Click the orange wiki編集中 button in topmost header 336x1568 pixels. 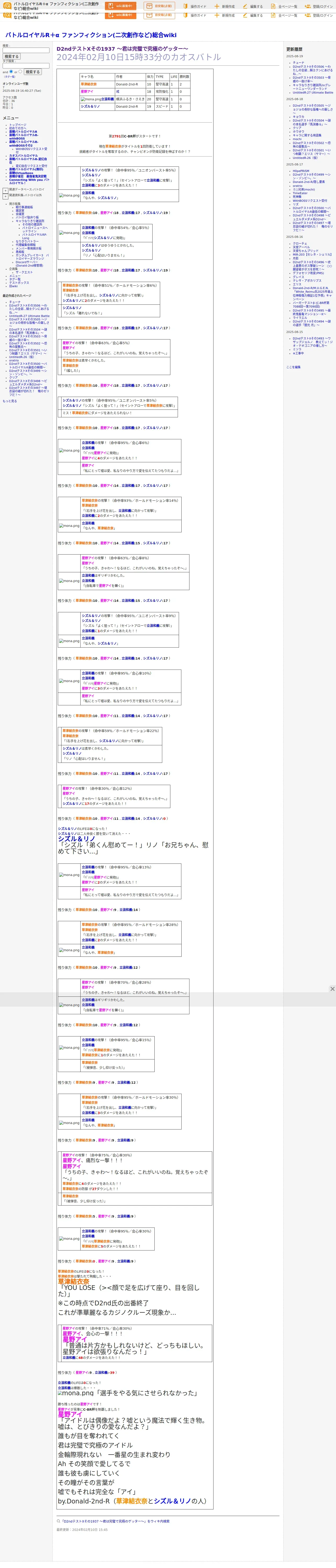[x=121, y=6]
